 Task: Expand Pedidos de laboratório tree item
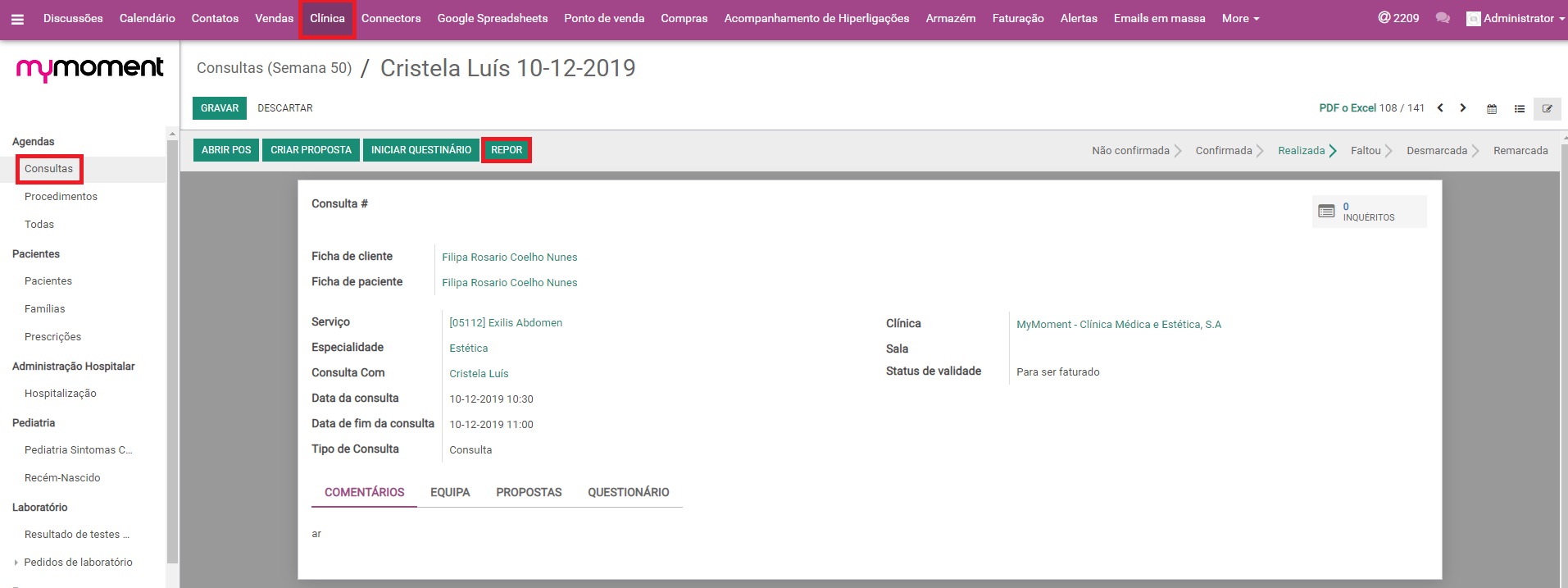16,563
